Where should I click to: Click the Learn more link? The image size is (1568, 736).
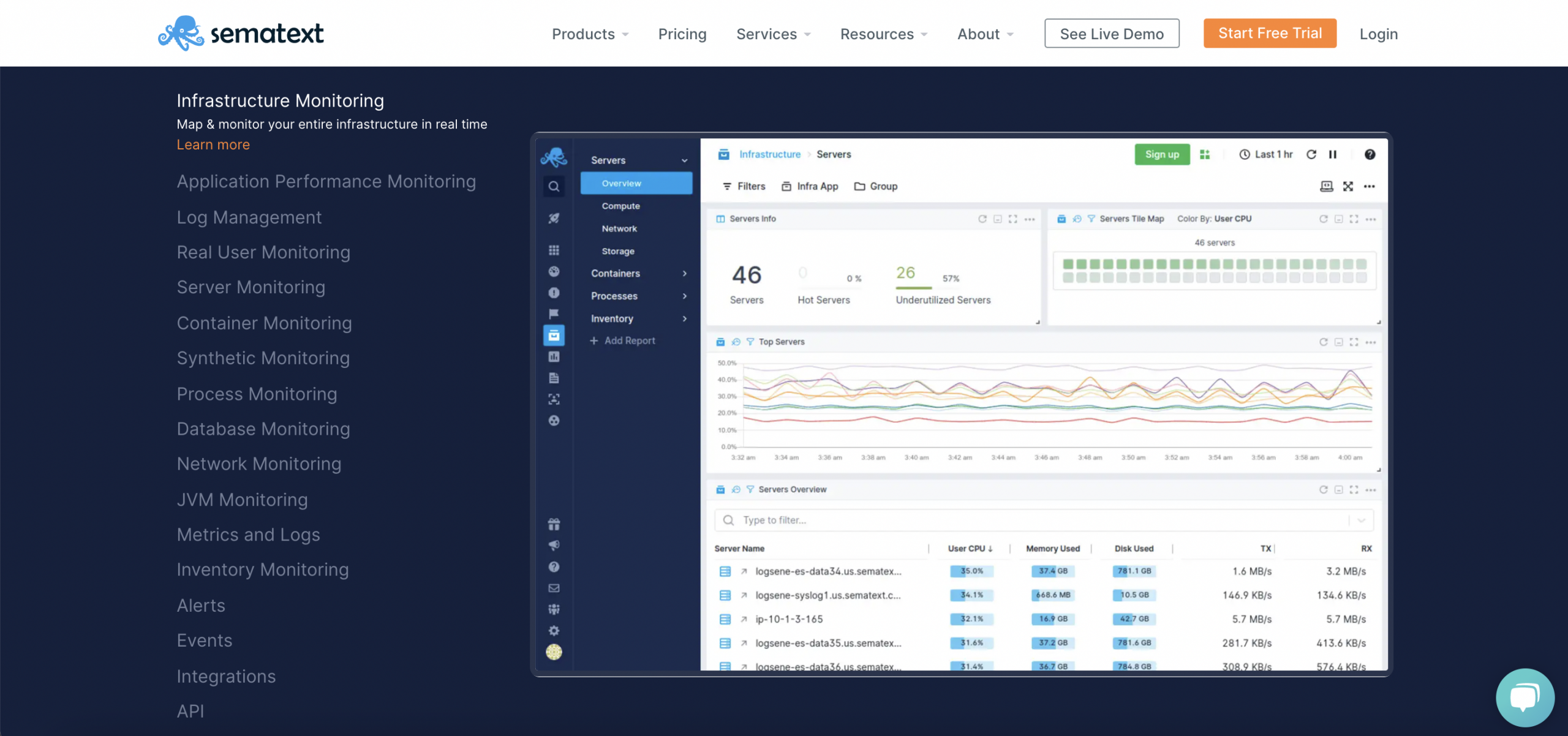coord(213,144)
